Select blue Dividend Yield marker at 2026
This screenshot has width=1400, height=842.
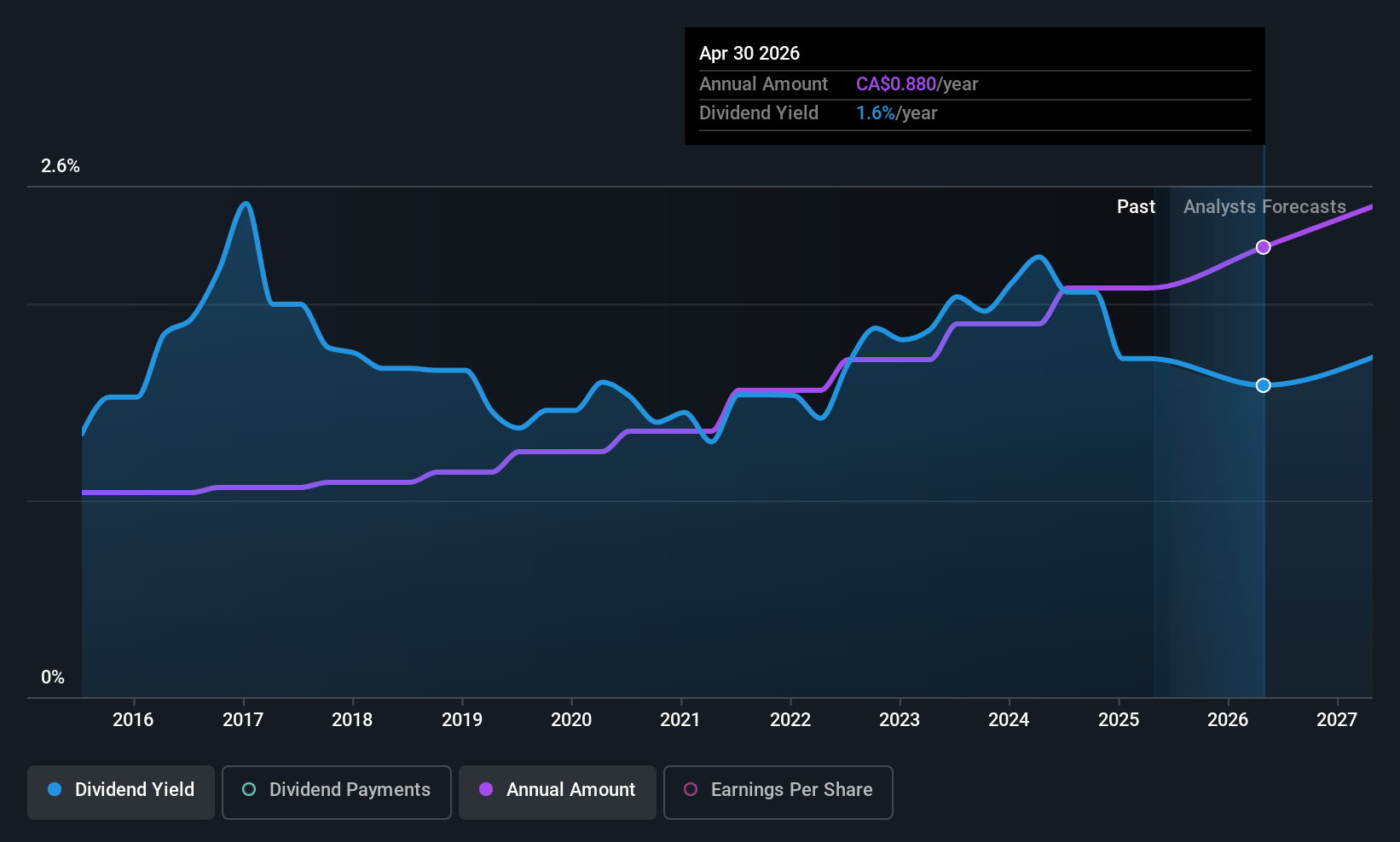click(1264, 385)
